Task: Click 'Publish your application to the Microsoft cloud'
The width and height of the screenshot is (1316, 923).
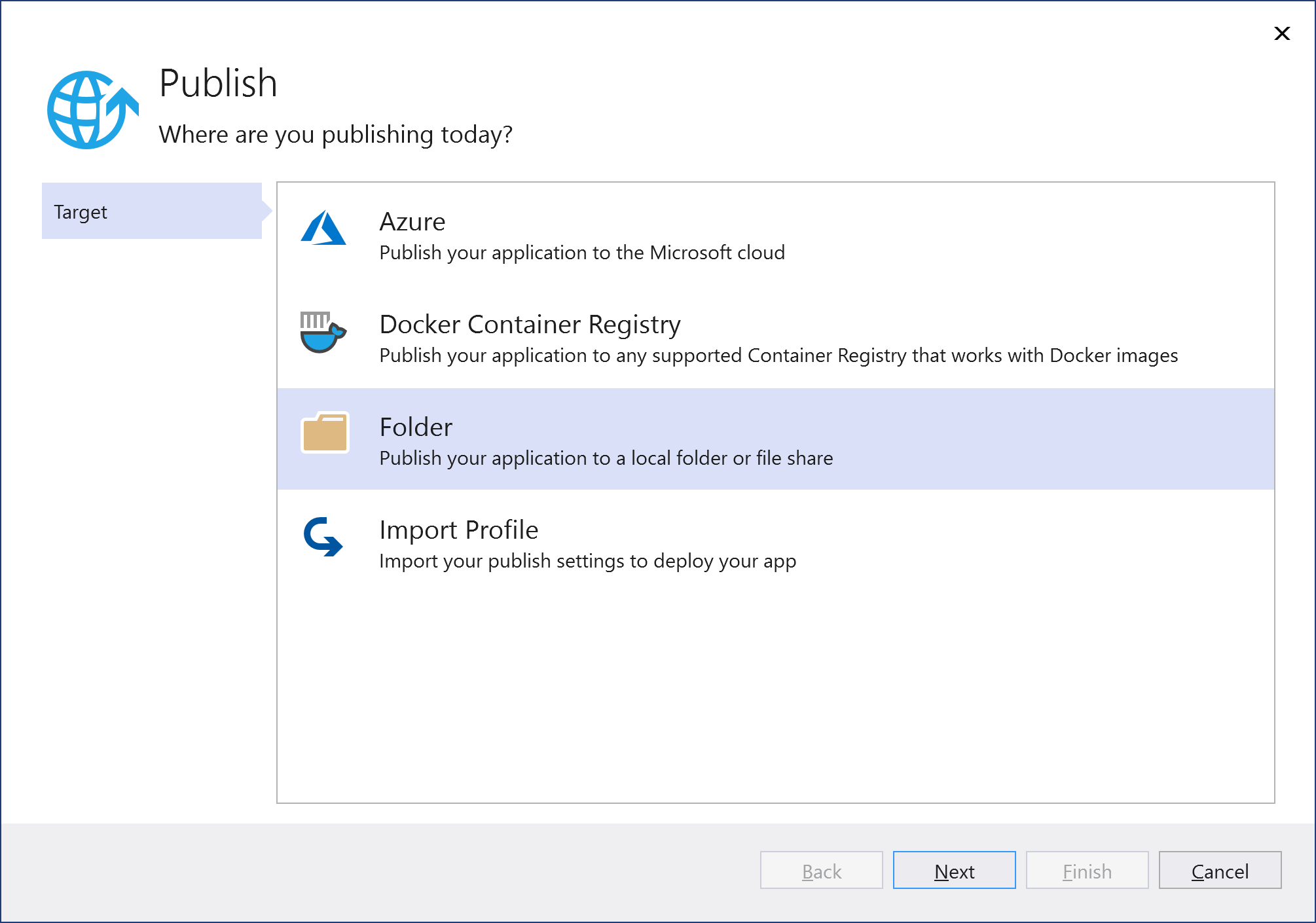Action: (x=582, y=253)
